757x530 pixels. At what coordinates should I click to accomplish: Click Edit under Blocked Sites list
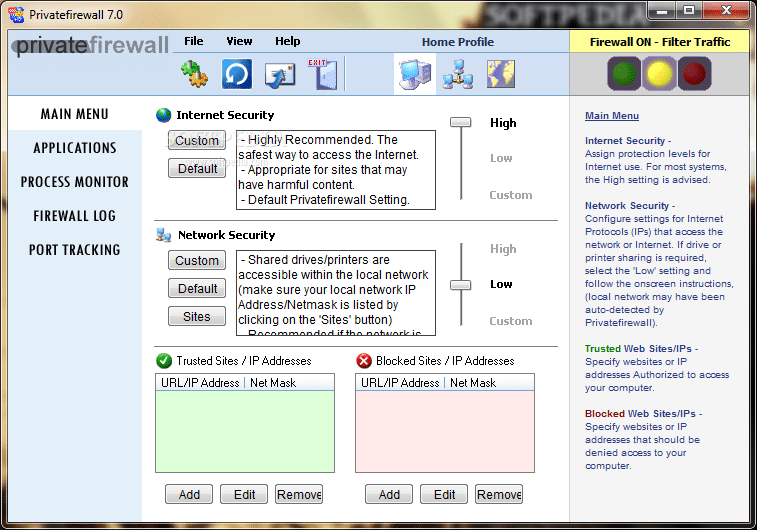(x=444, y=494)
